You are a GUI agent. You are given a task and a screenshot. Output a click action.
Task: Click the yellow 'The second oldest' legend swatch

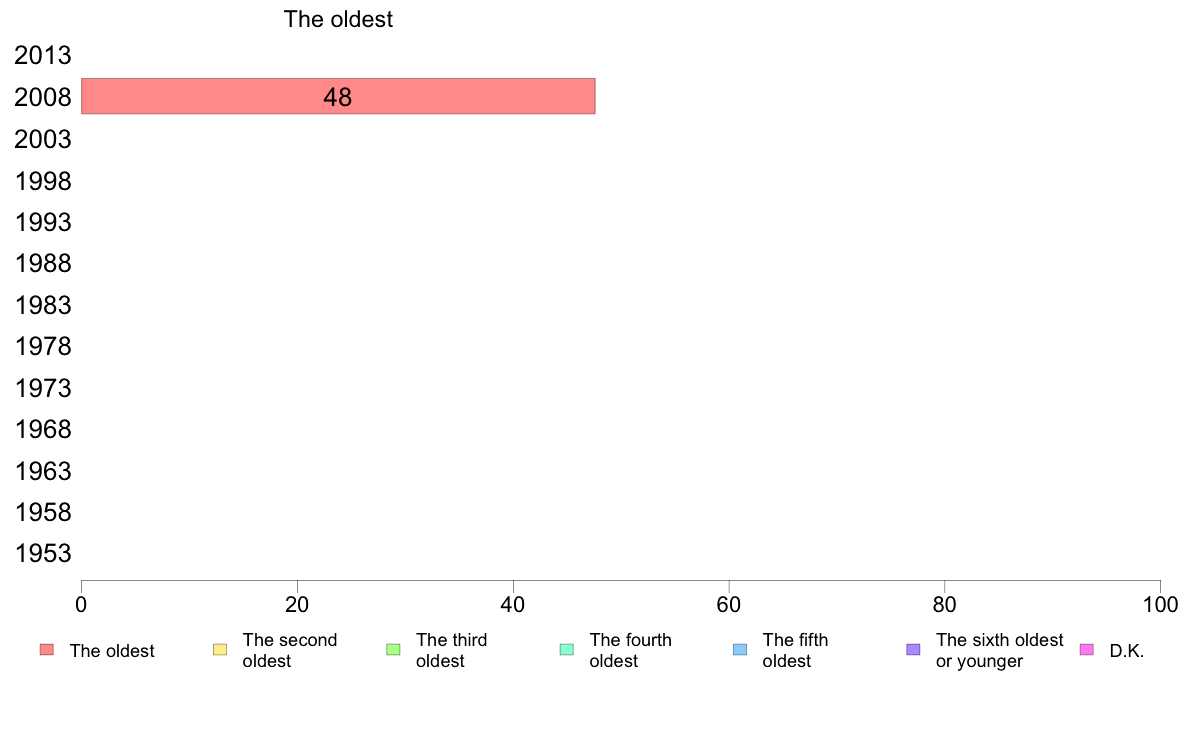220,650
